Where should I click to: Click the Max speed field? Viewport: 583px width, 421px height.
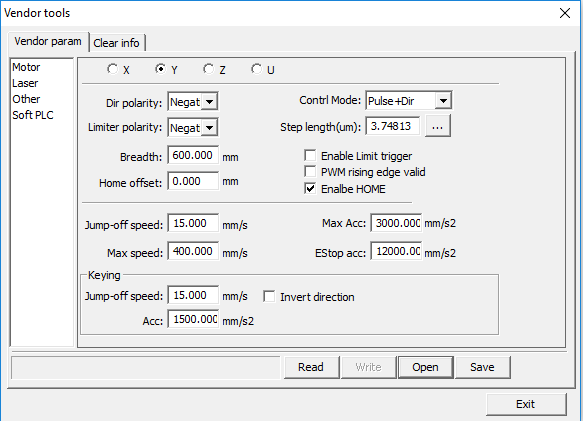tap(193, 251)
